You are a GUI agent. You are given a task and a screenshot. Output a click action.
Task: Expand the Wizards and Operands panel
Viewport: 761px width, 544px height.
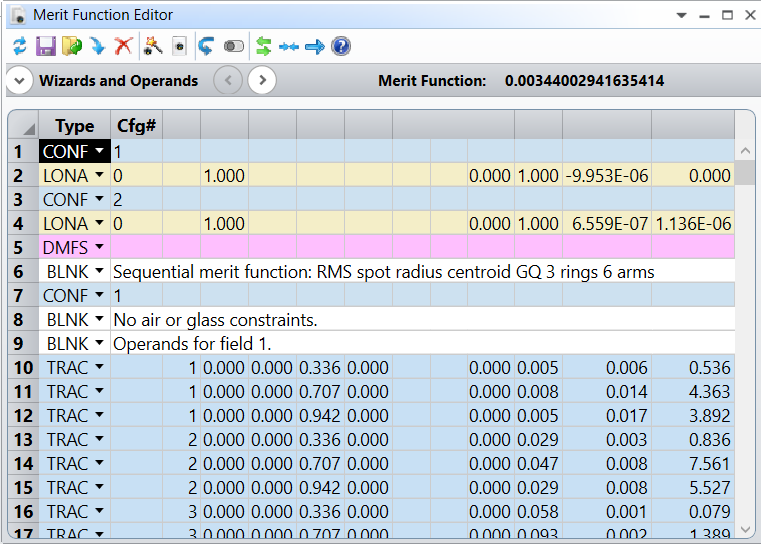19,81
